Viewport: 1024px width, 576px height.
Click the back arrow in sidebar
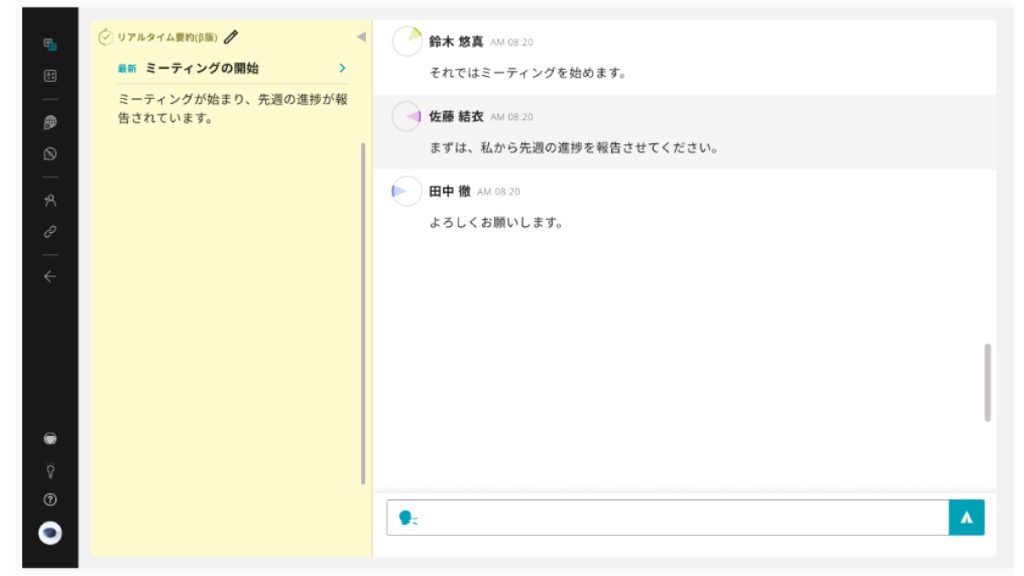50,277
